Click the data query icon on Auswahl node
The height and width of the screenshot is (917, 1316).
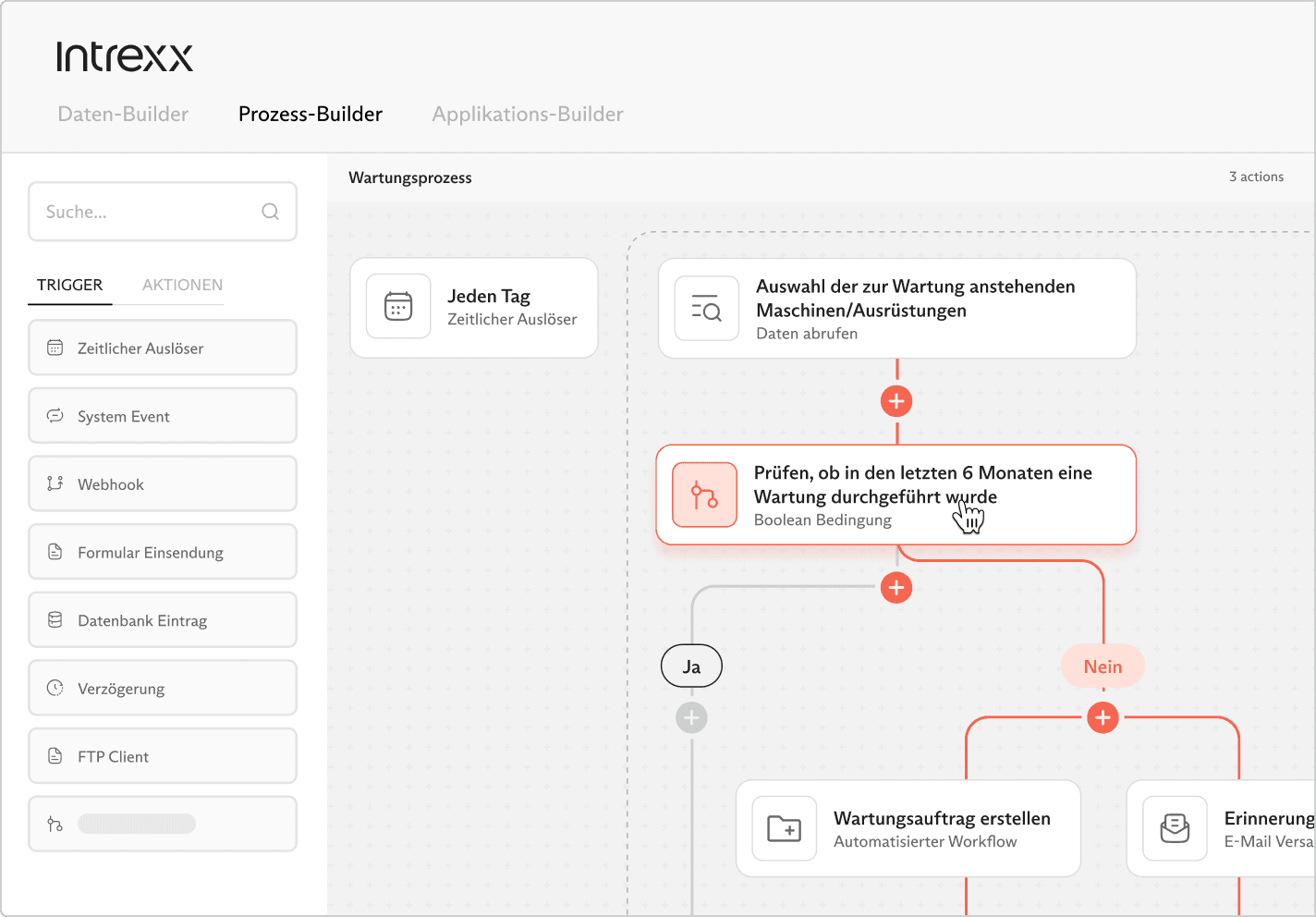point(706,309)
